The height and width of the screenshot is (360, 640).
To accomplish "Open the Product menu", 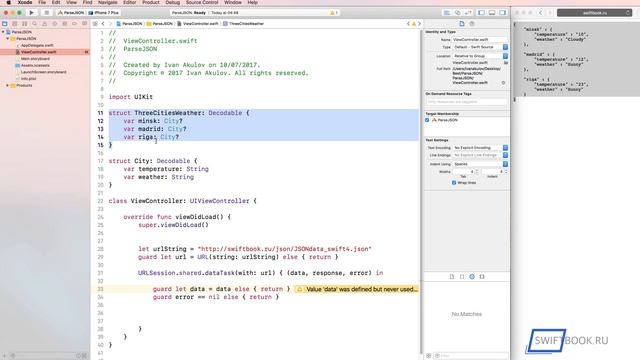I will point(151,2).
